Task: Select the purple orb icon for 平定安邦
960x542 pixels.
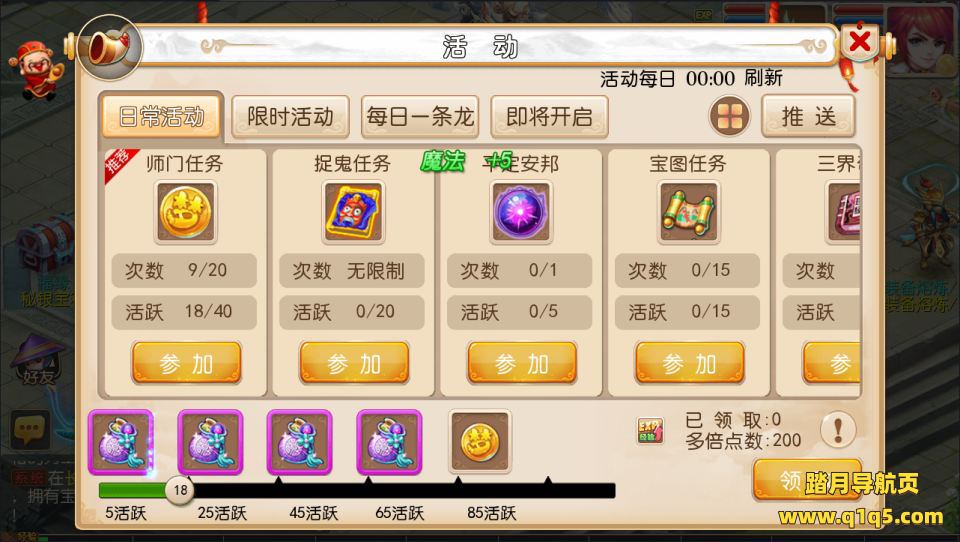Action: coord(521,213)
